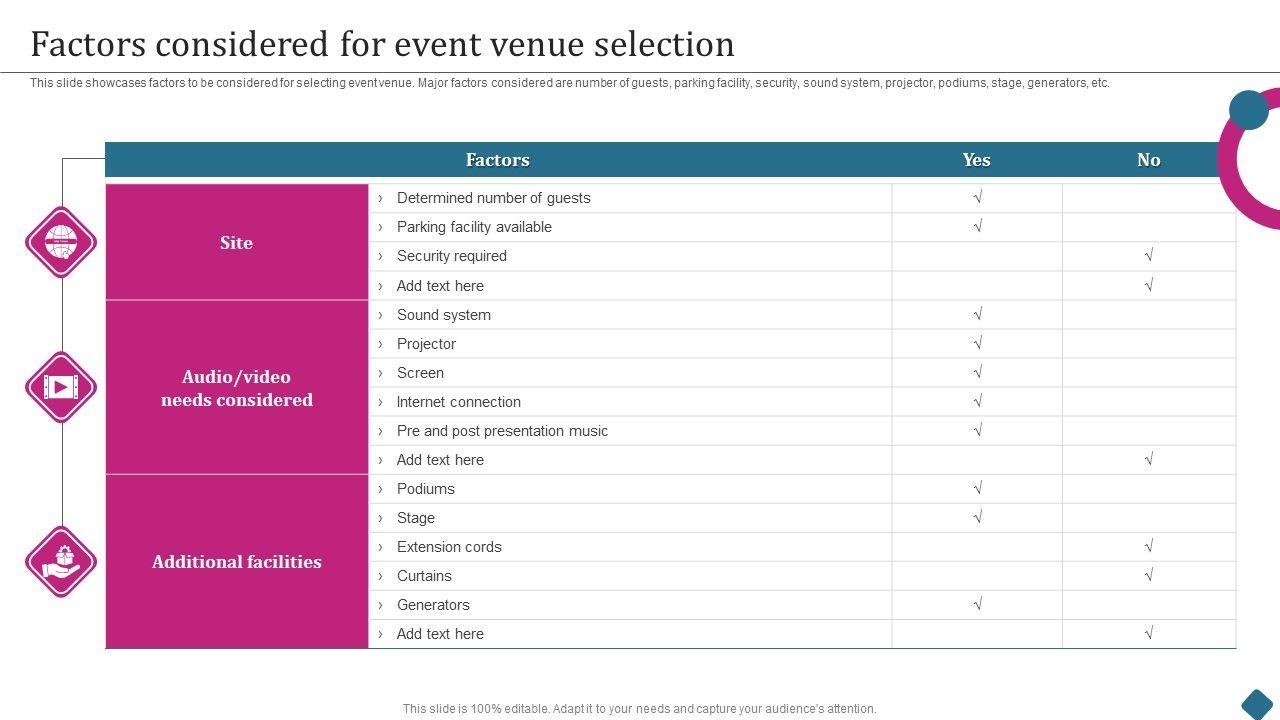Viewport: 1280px width, 720px height.
Task: Click the video play icon beside Audio/video
Action: (x=61, y=387)
